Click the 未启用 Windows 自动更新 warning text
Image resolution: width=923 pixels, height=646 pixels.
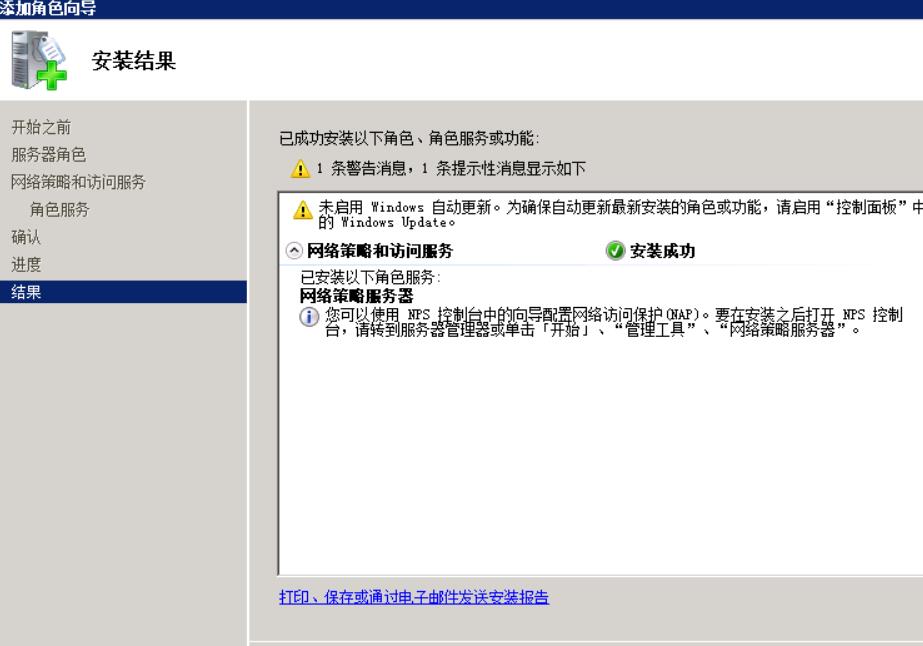(620, 214)
